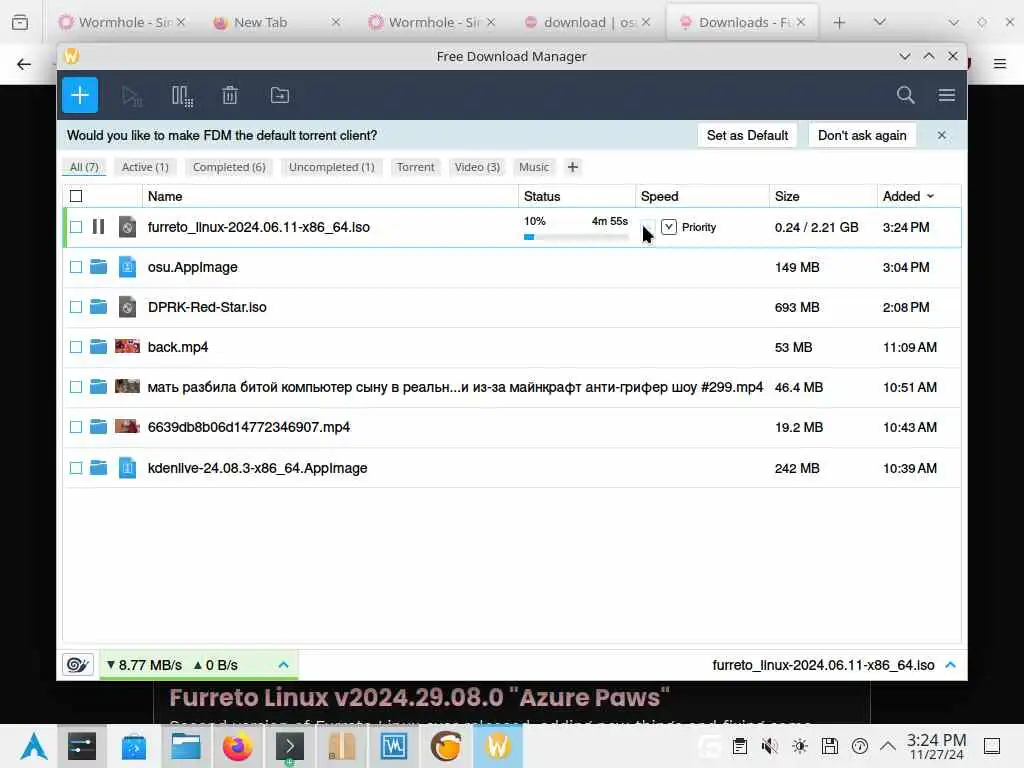
Task: Click the back.mp4 video thumbnail
Action: [127, 346]
